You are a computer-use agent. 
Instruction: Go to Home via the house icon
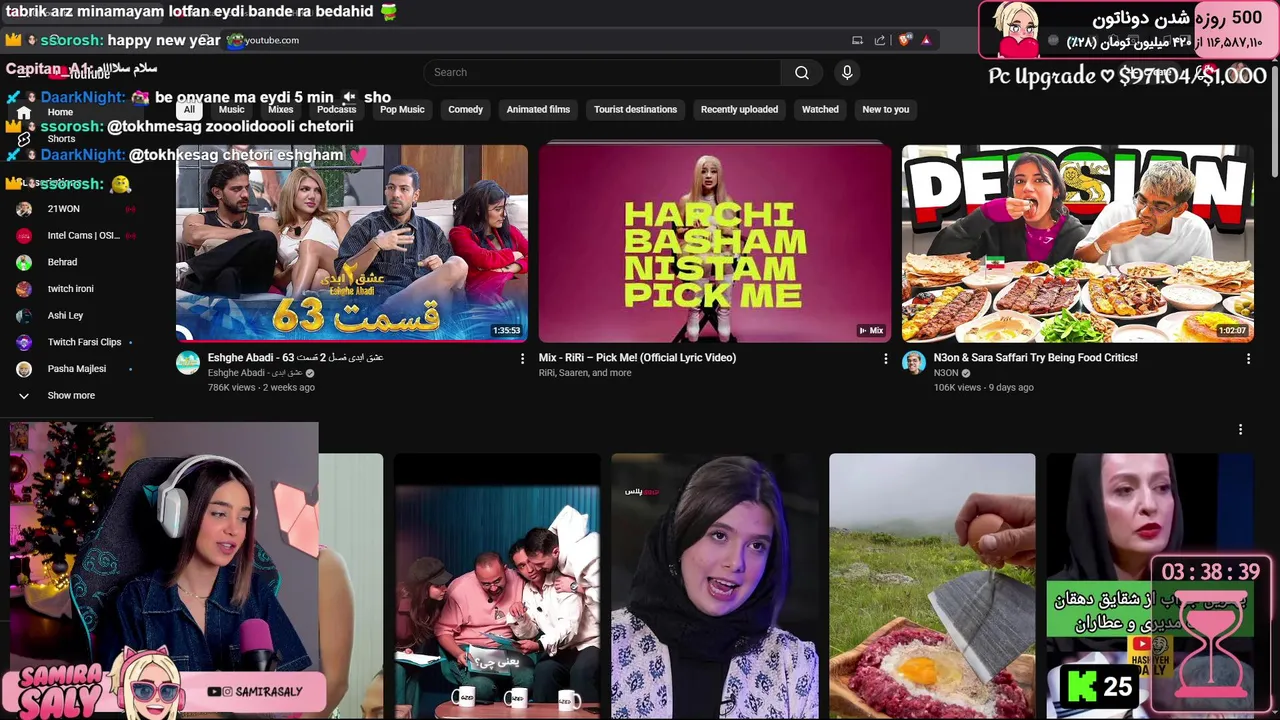click(24, 112)
